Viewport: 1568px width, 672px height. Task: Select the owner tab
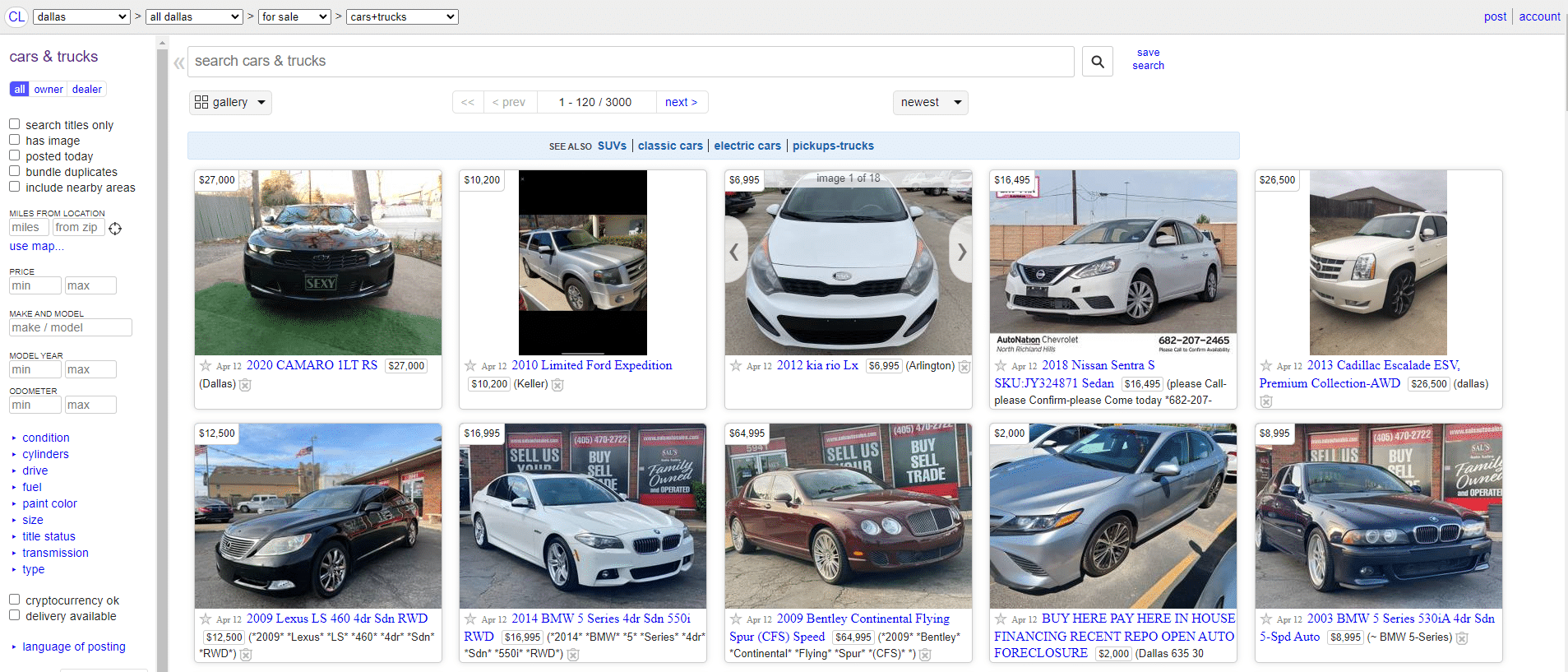49,89
